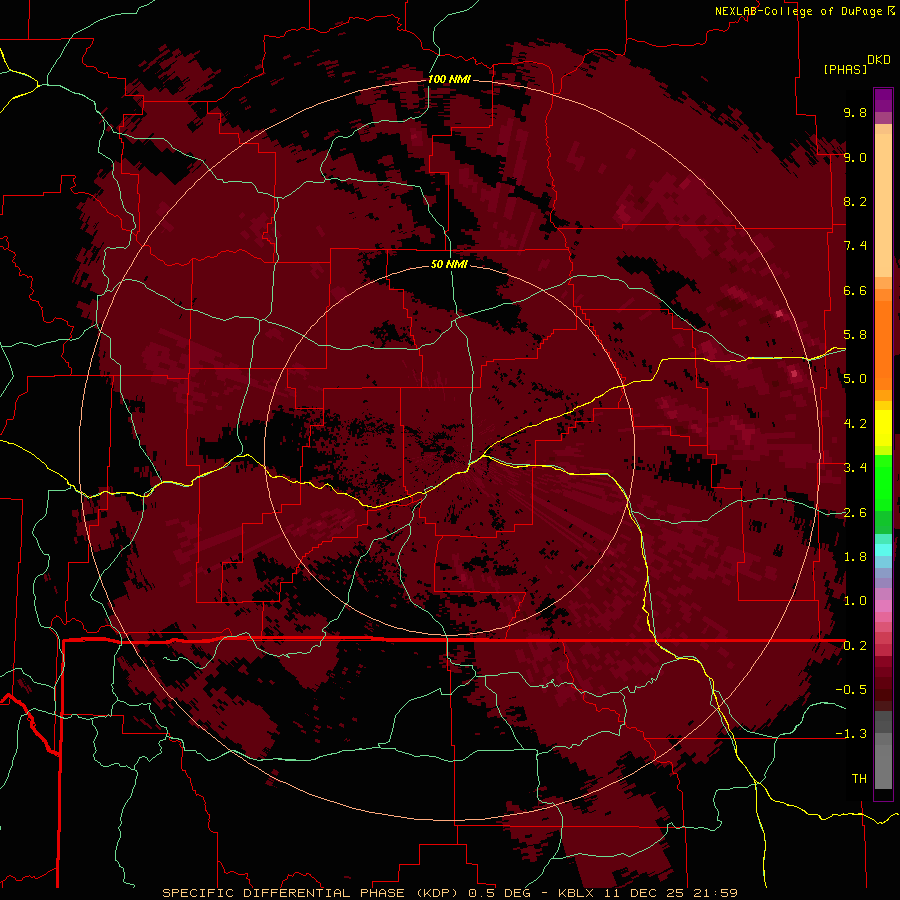Click the 5.0 value on color scale
The width and height of the screenshot is (900, 900).
pyautogui.click(x=855, y=379)
